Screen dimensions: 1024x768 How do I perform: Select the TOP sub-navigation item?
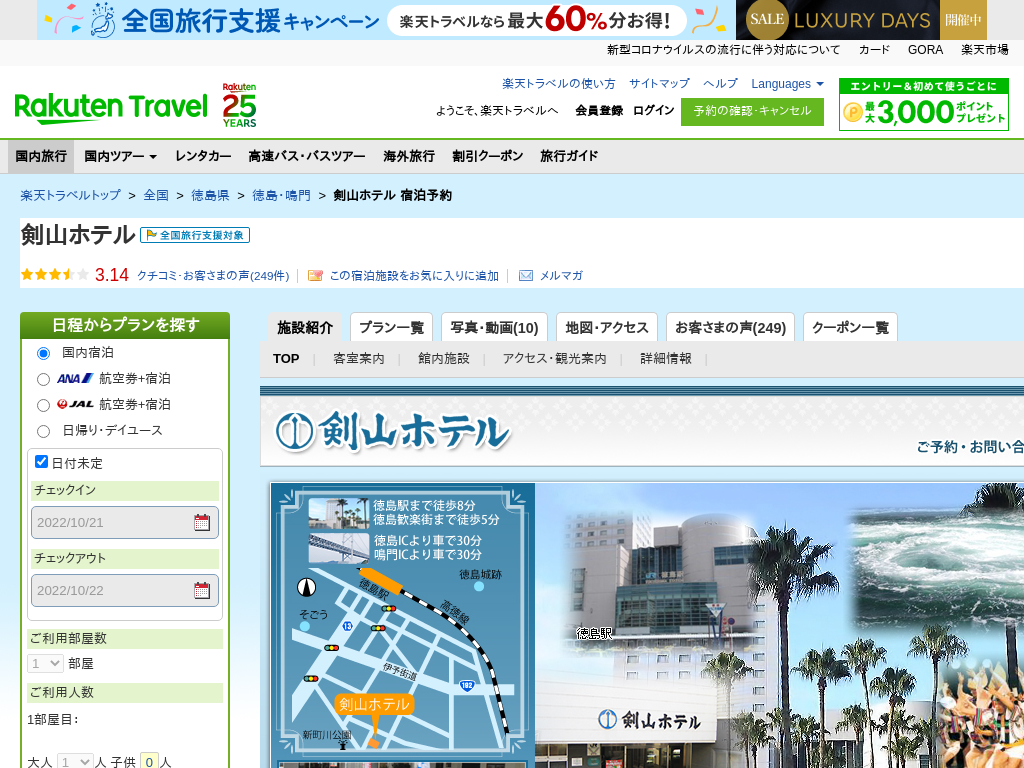(286, 359)
